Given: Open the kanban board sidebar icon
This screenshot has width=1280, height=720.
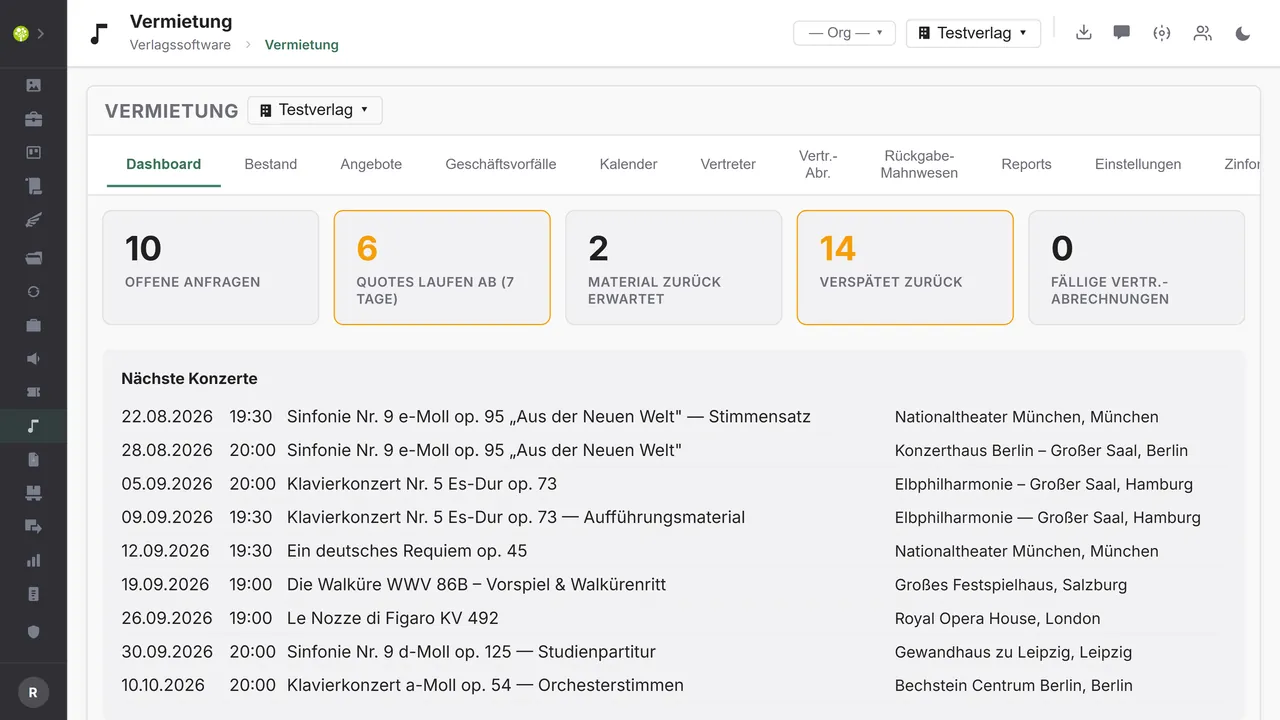Looking at the screenshot, I should pyautogui.click(x=33, y=152).
